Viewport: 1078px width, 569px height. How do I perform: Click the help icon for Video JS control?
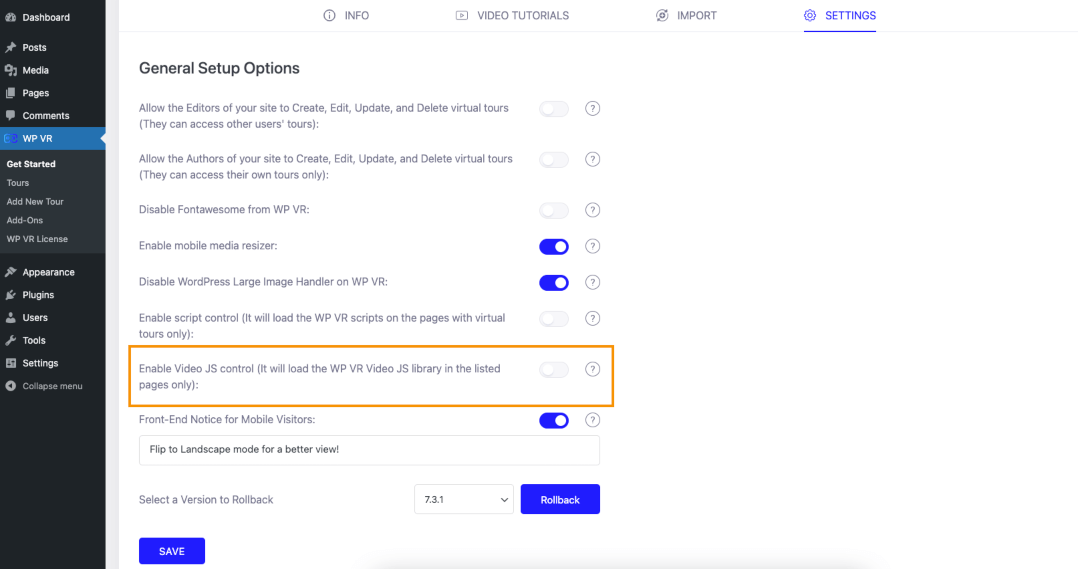pyautogui.click(x=592, y=369)
